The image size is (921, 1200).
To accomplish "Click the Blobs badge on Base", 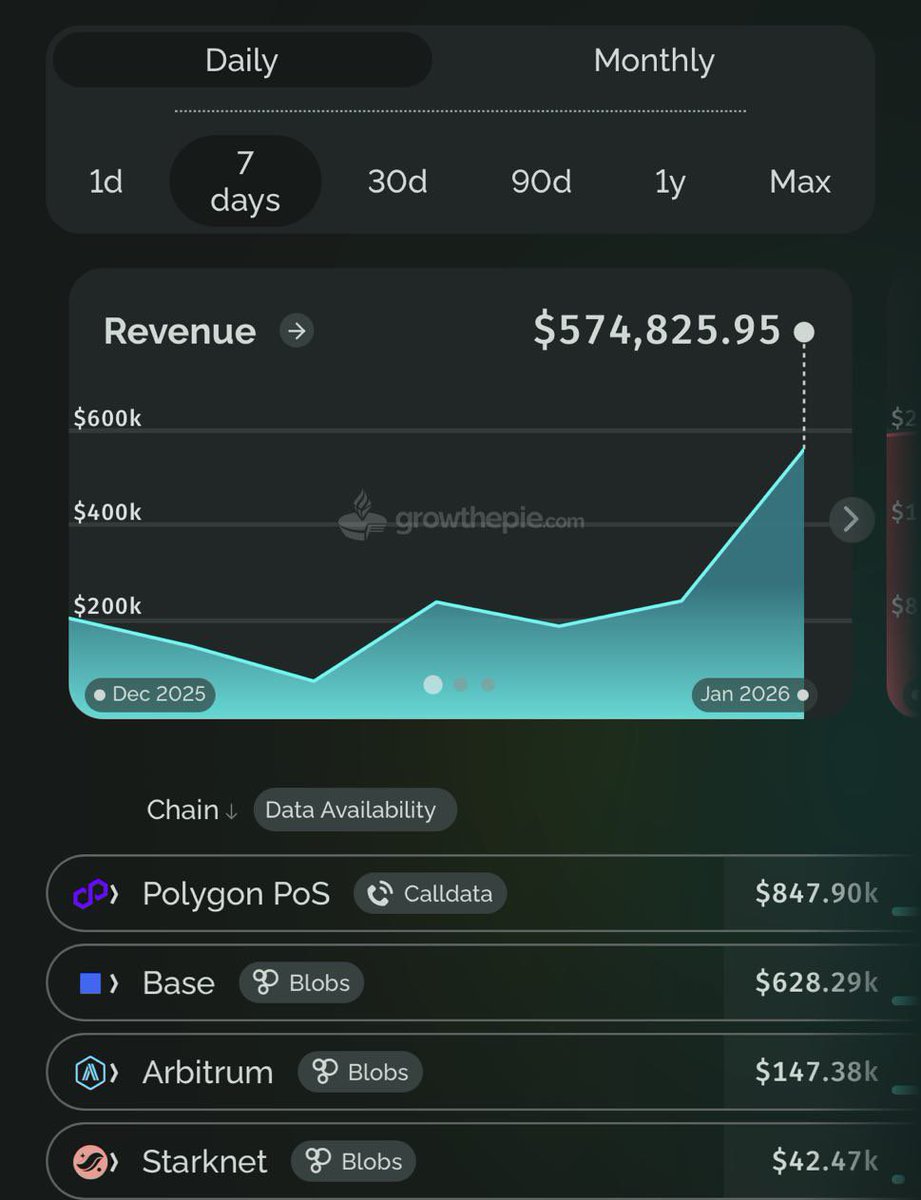I will click(301, 983).
